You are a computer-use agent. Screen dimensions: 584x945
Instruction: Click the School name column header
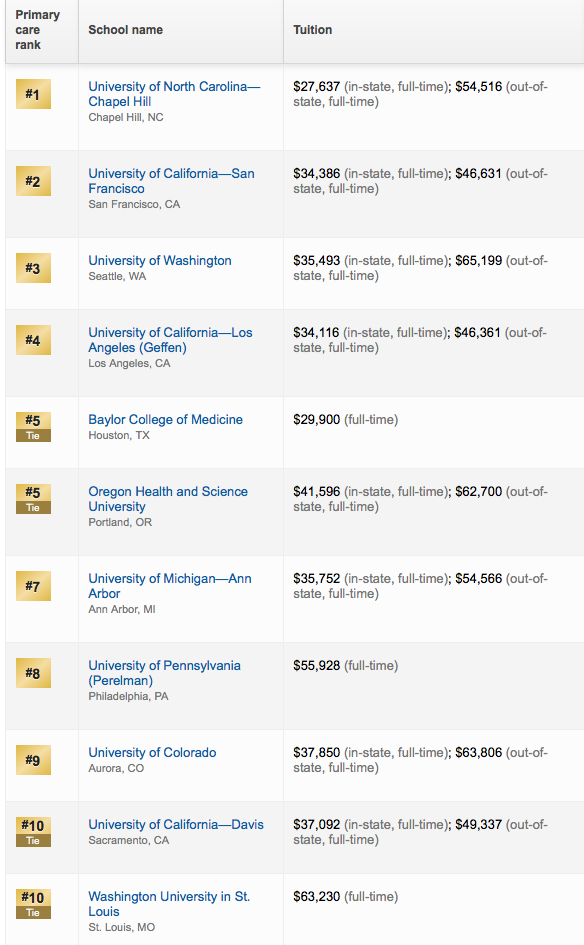pos(125,30)
